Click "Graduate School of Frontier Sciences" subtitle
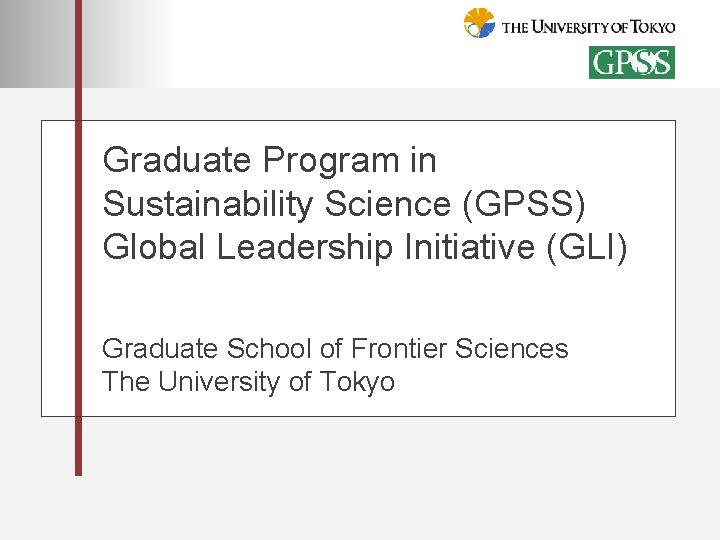 tap(334, 349)
